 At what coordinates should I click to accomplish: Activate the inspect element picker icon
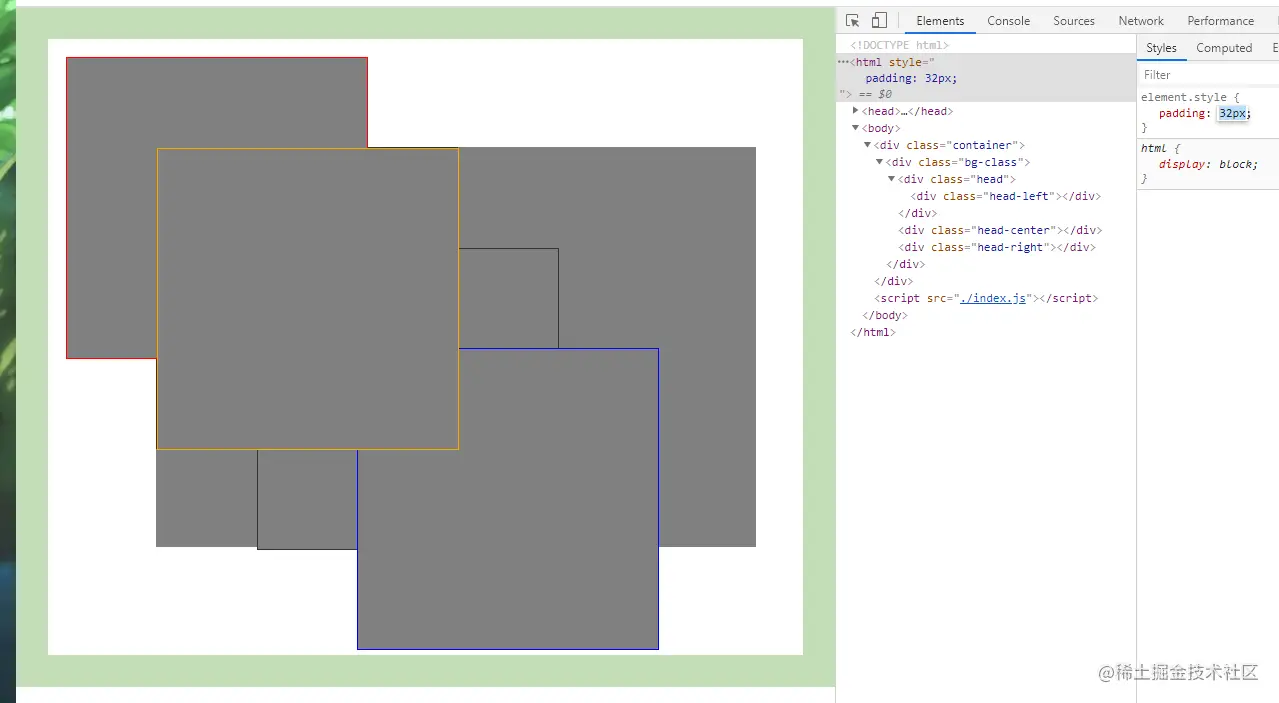coord(852,21)
